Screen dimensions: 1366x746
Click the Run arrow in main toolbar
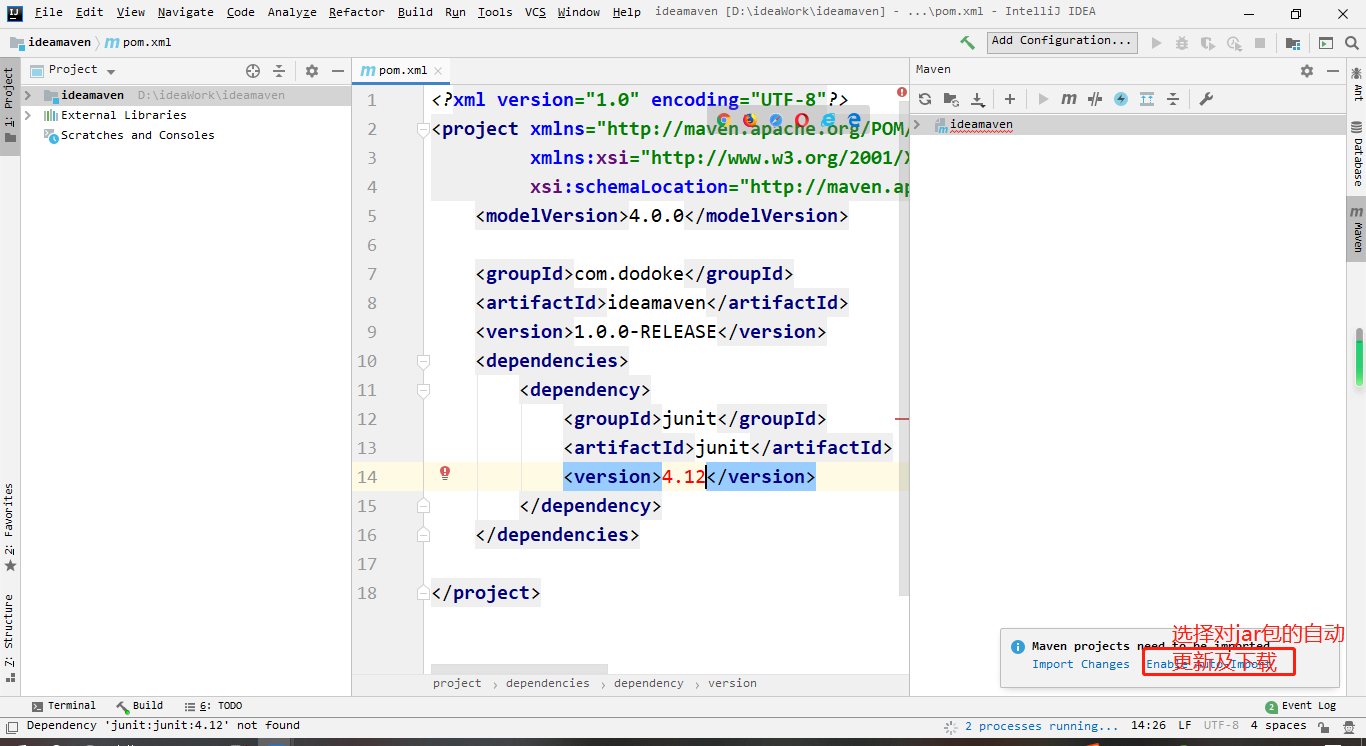[1157, 43]
